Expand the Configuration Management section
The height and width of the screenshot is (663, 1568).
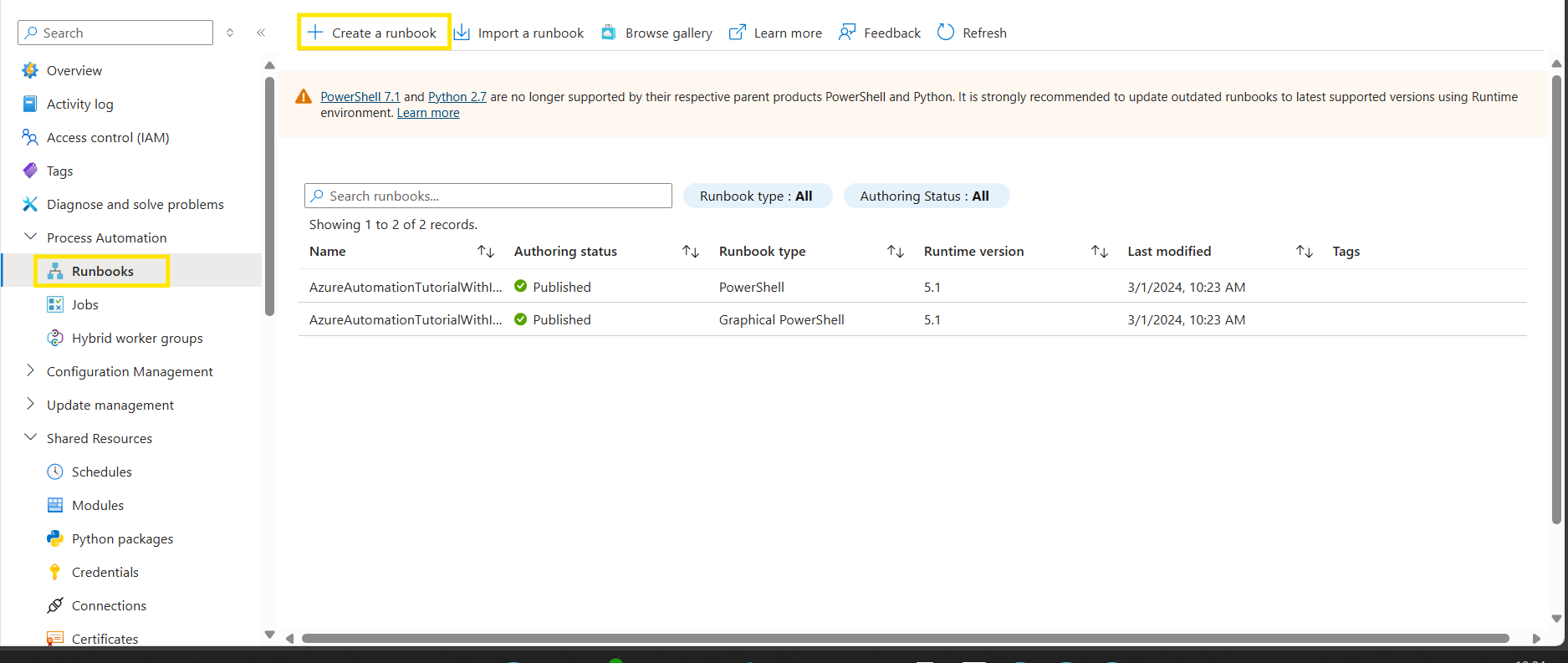tap(31, 370)
